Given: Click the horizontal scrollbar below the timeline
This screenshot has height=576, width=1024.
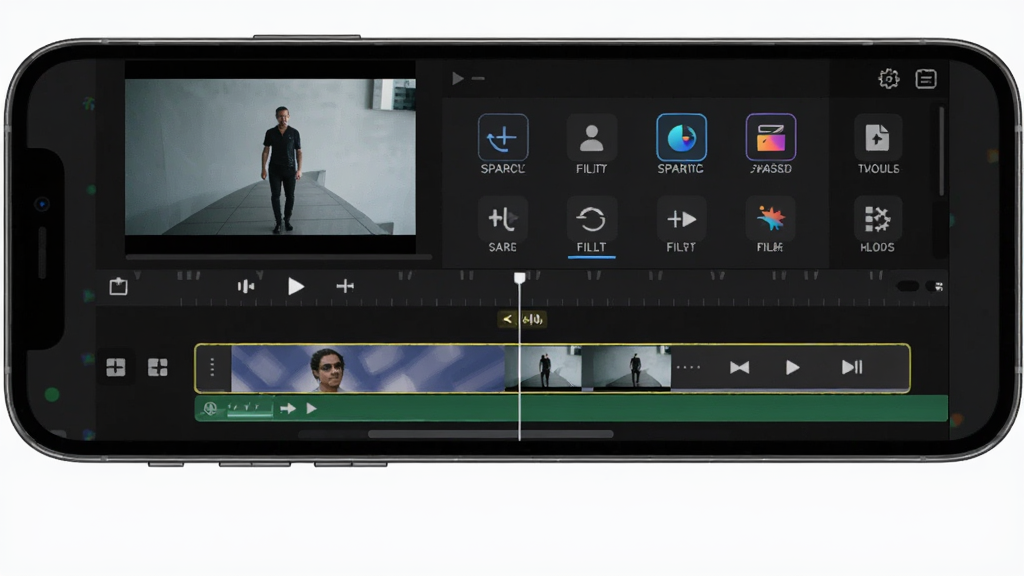Looking at the screenshot, I should click(x=490, y=434).
